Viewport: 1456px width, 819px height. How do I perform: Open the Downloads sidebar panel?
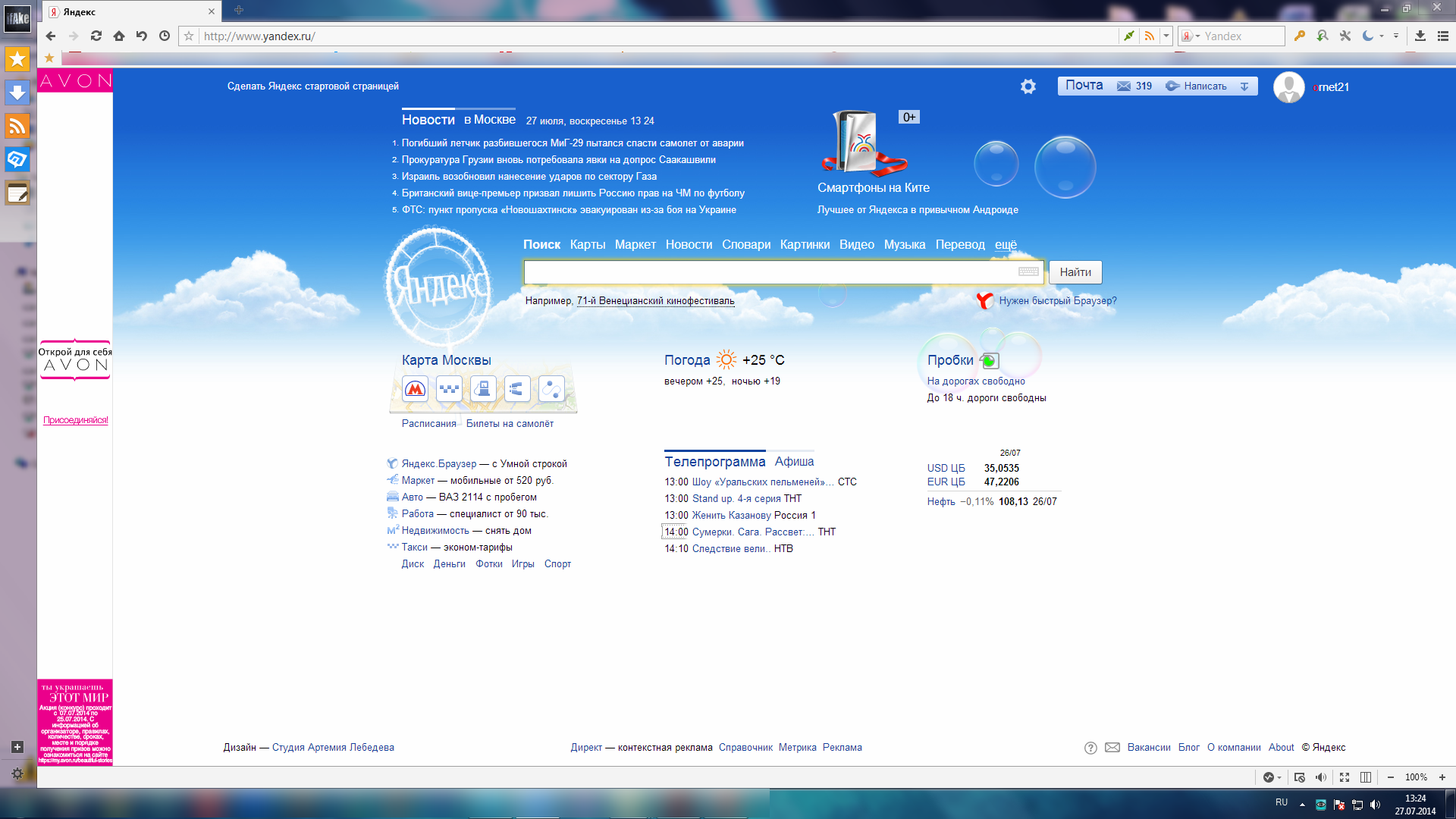pos(17,93)
